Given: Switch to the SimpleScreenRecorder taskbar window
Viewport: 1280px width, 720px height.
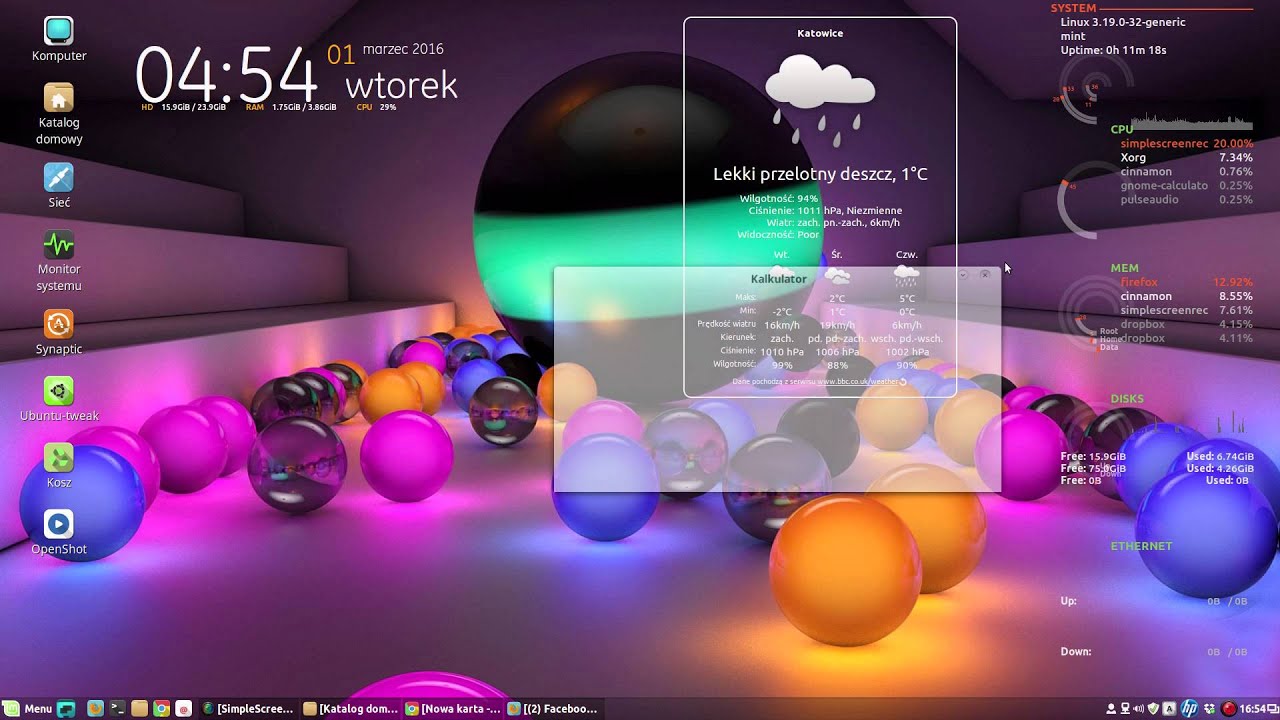Looking at the screenshot, I should (248, 708).
